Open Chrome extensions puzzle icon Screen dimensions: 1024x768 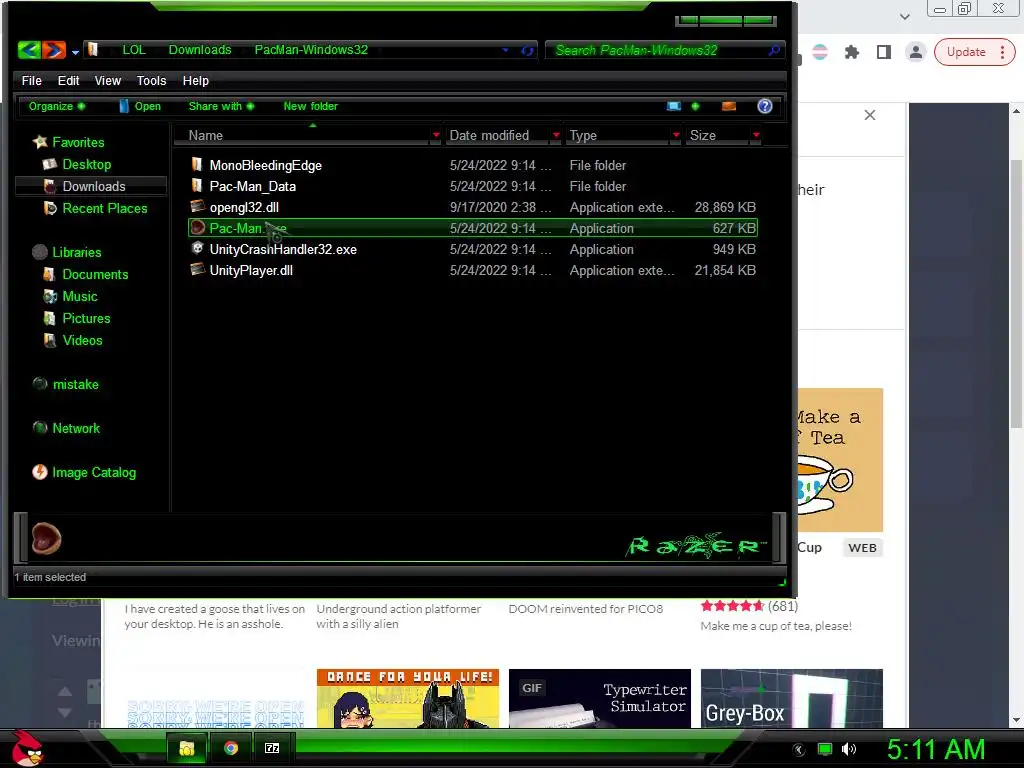[x=852, y=52]
